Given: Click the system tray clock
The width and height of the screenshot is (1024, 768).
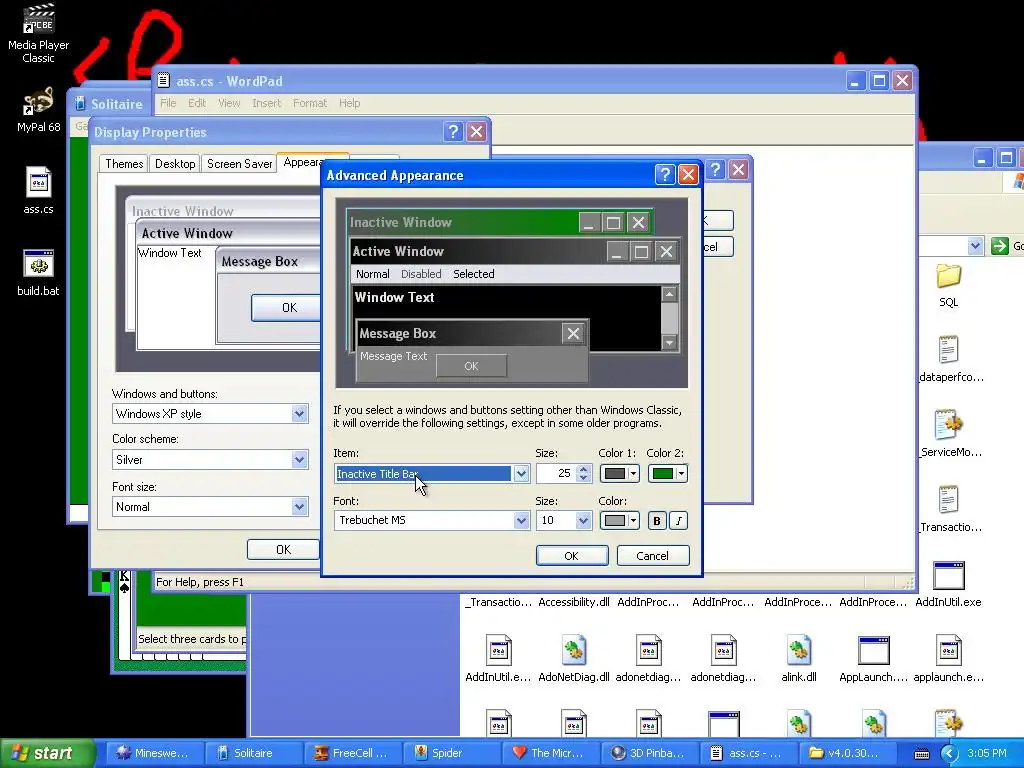Looking at the screenshot, I should 987,753.
